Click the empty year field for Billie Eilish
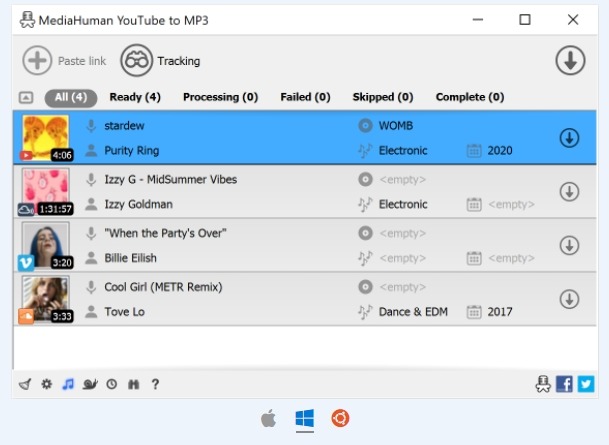 (x=512, y=258)
